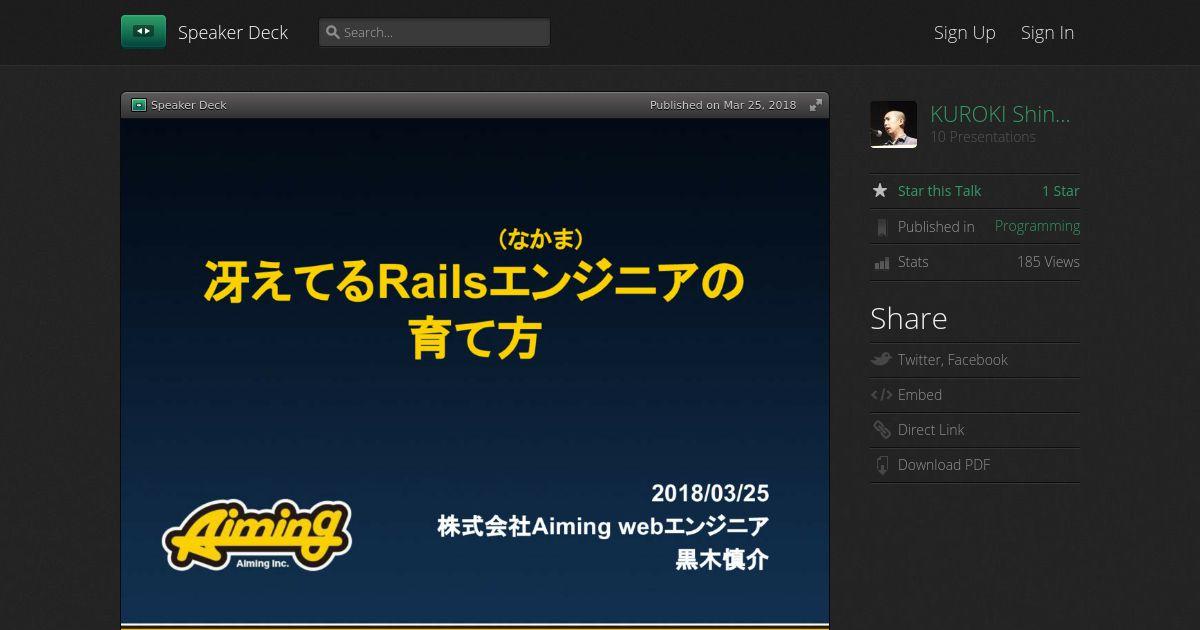This screenshot has height=630, width=1200.
Task: Click the Speaker Deck label in player header
Action: [189, 105]
